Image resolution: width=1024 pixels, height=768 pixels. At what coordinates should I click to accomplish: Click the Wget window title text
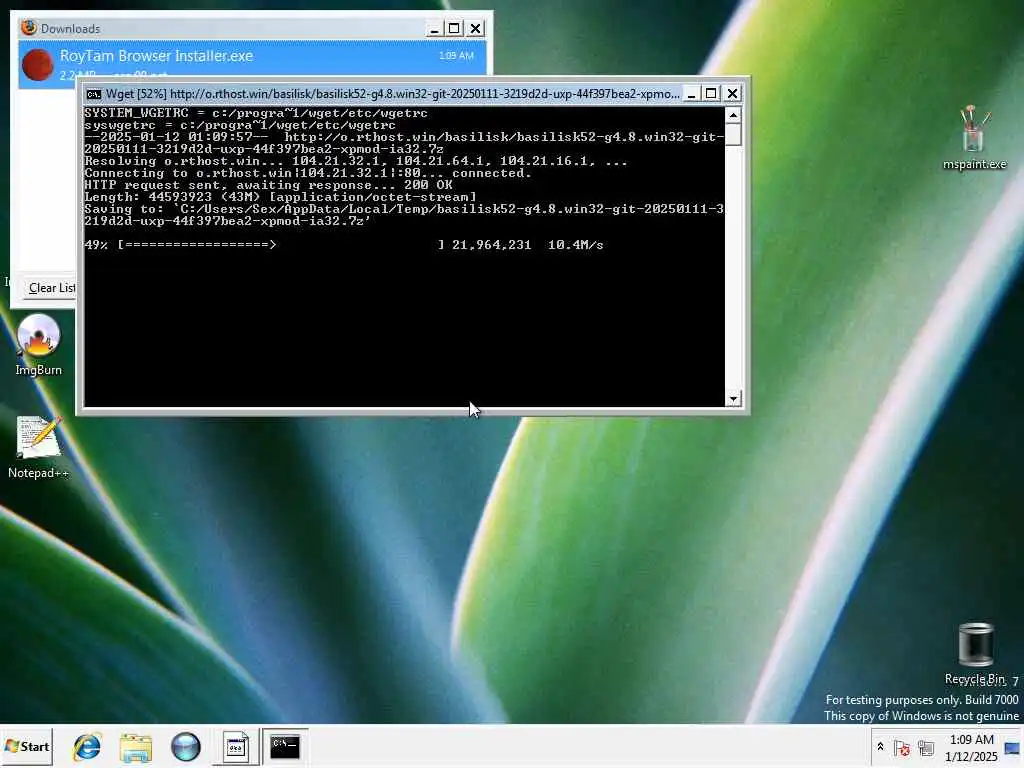392,94
